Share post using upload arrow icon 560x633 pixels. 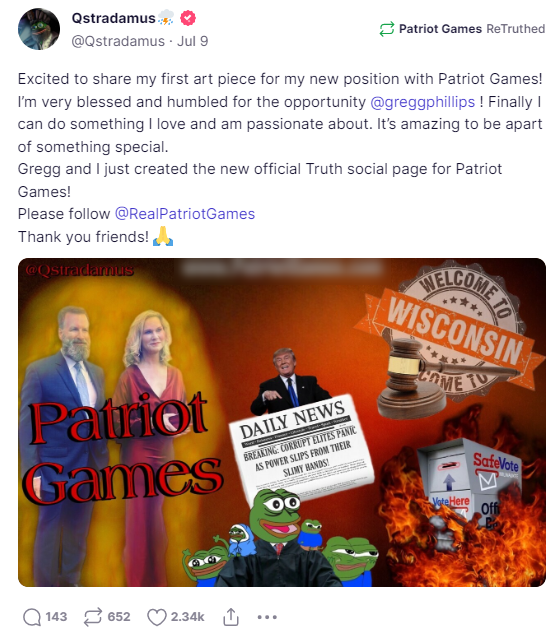tap(231, 616)
